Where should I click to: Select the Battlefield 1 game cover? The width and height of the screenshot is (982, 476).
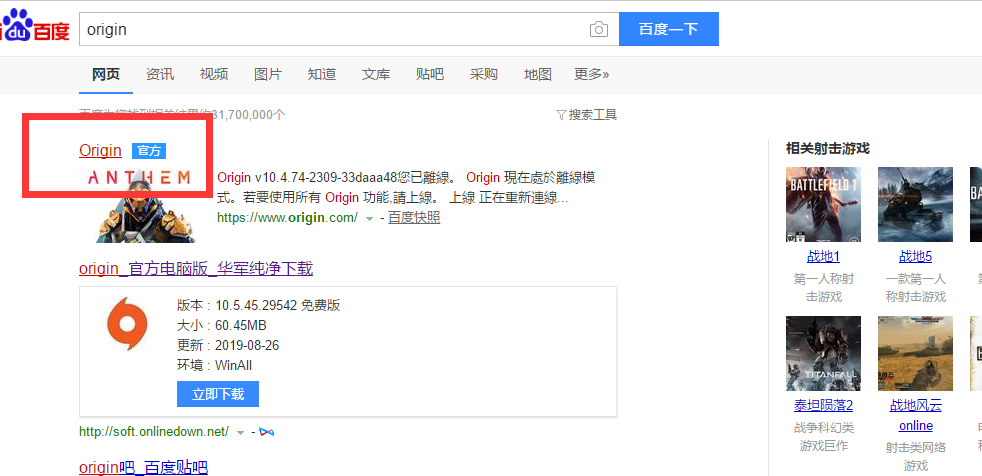(823, 205)
